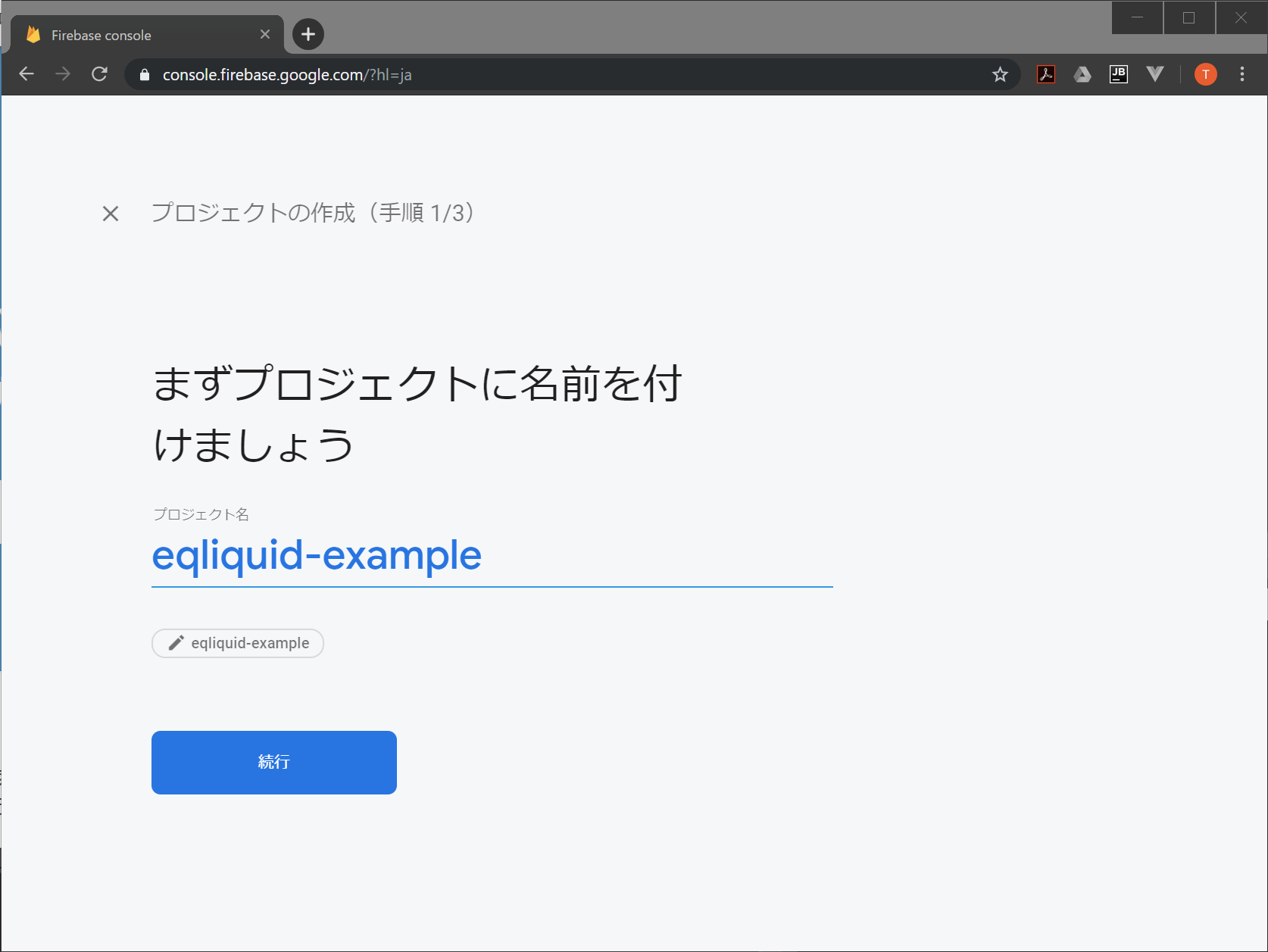The height and width of the screenshot is (952, 1268).
Task: Open the Vue devtools extension
Action: [1154, 74]
